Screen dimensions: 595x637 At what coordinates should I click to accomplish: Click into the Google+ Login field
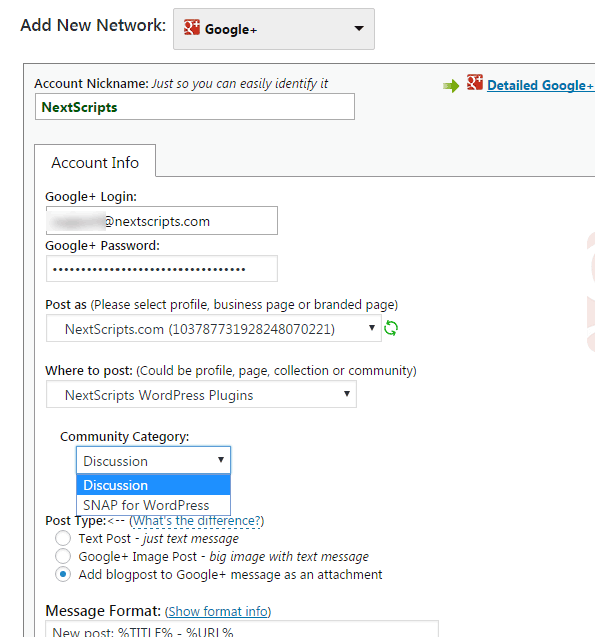(162, 221)
